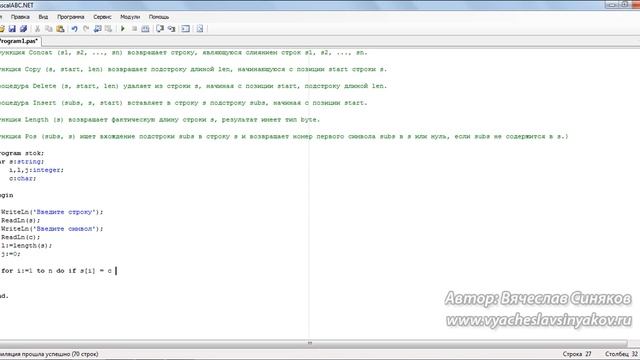Undo the last edit via toolbar arrow
Viewport: 640px width, 360px height.
(74, 29)
